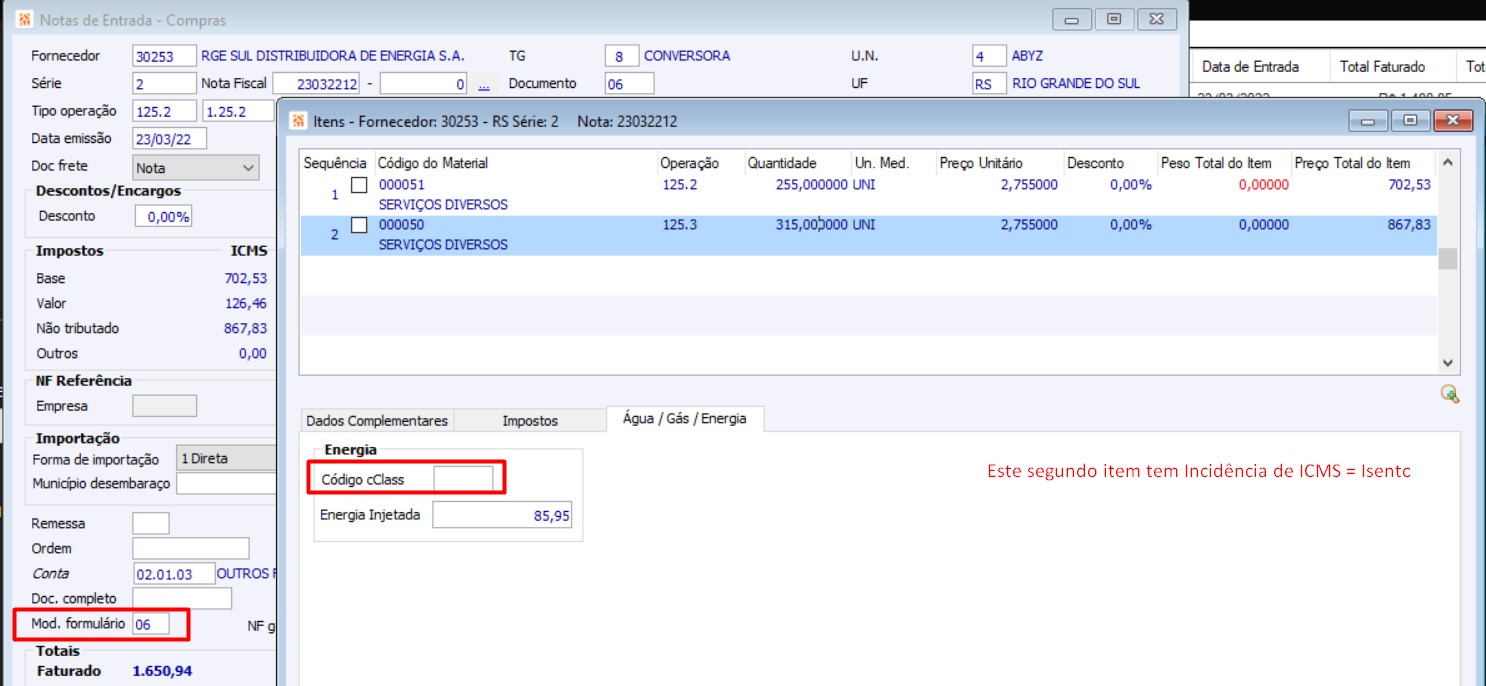Screen dimensions: 1486x686
Task: Click the Data de Entrada column header in background window
Action: point(1250,67)
